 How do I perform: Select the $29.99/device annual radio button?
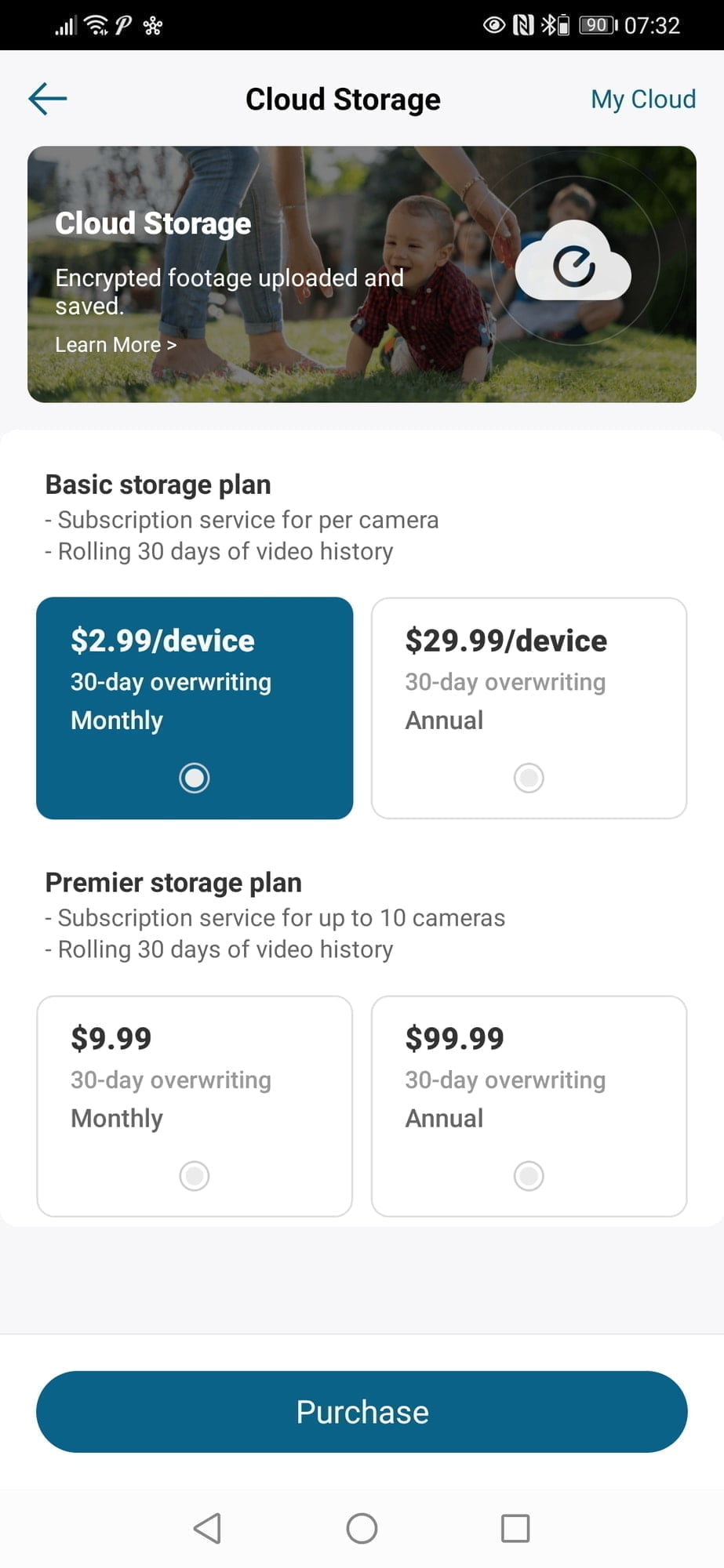click(x=529, y=778)
